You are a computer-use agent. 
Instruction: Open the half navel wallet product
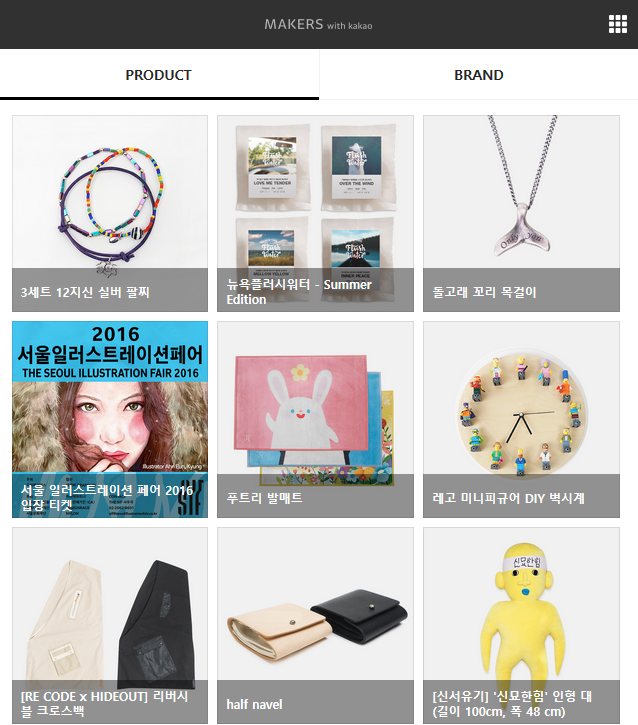click(315, 626)
